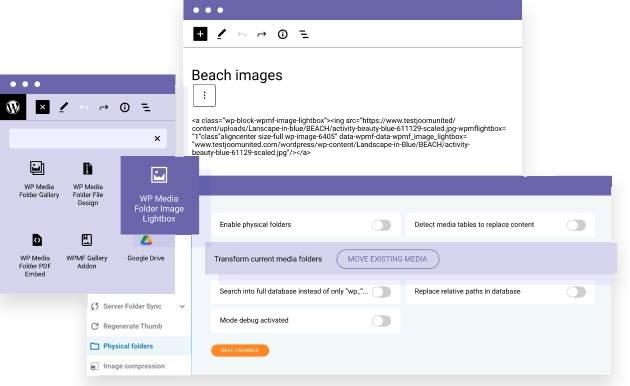
Task: Insert the WPMF Gallery Addon block
Action: coord(87,251)
